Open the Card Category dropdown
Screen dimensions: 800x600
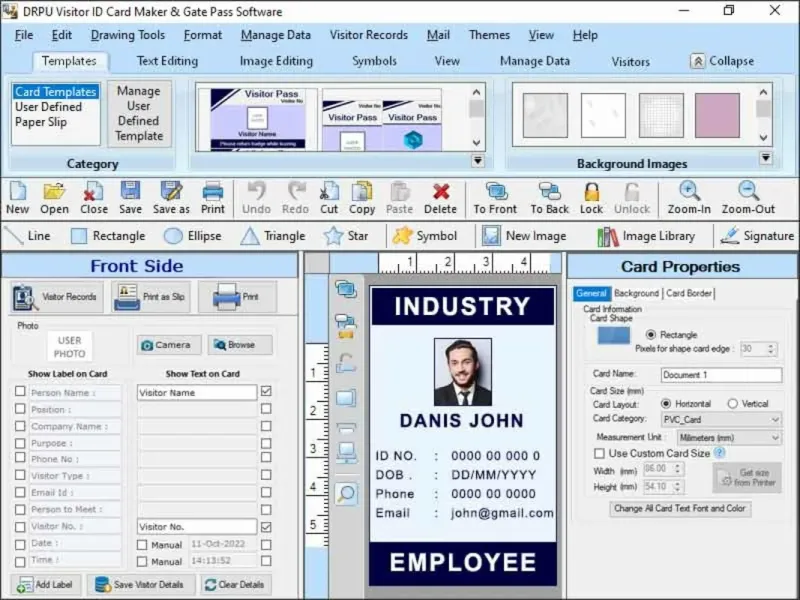pos(721,420)
